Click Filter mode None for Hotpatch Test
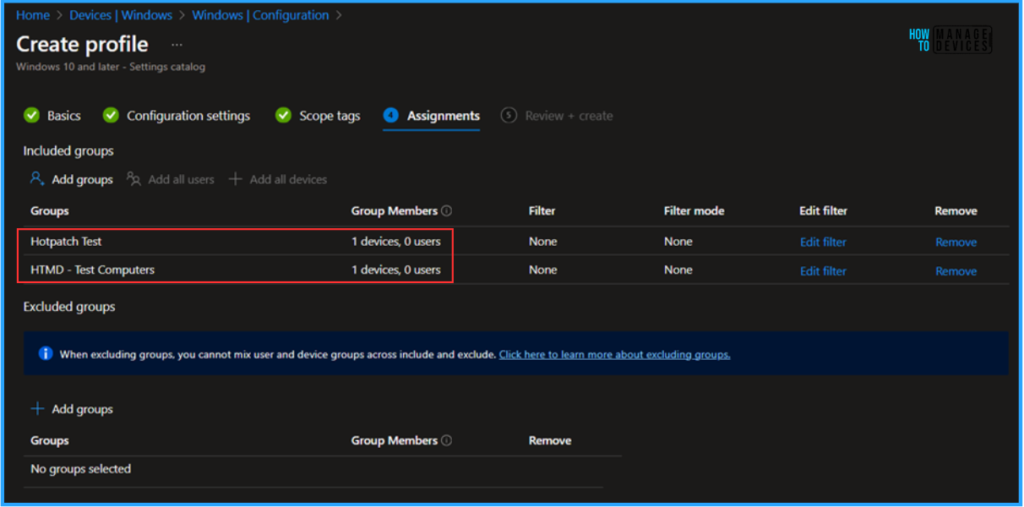The height and width of the screenshot is (507, 1024). (678, 241)
